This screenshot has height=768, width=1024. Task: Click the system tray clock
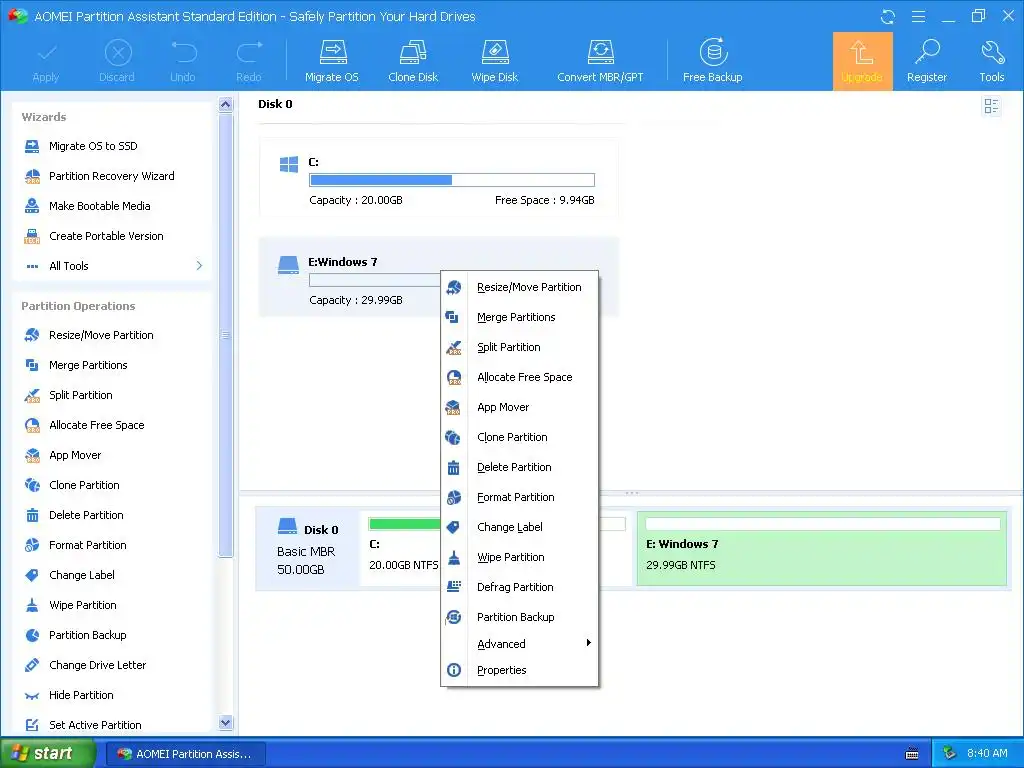[x=987, y=754]
